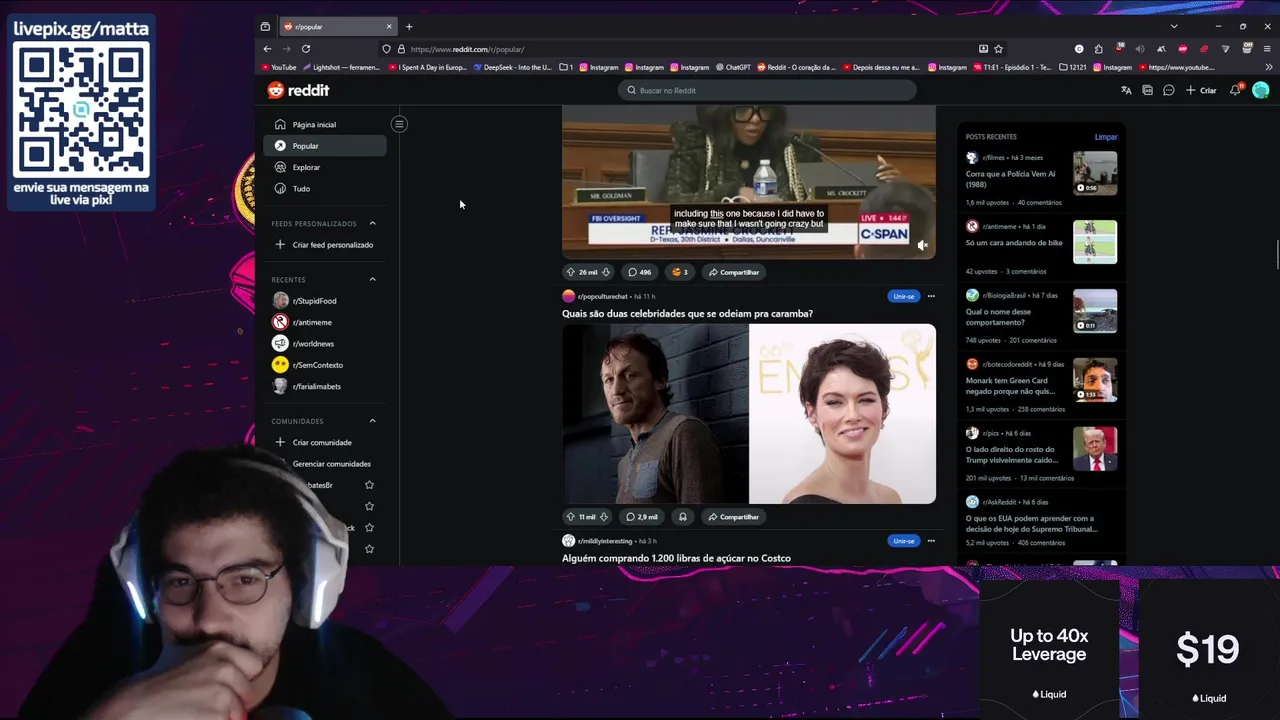1280x720 pixels.
Task: Collapse the Recentes section
Action: pos(372,279)
